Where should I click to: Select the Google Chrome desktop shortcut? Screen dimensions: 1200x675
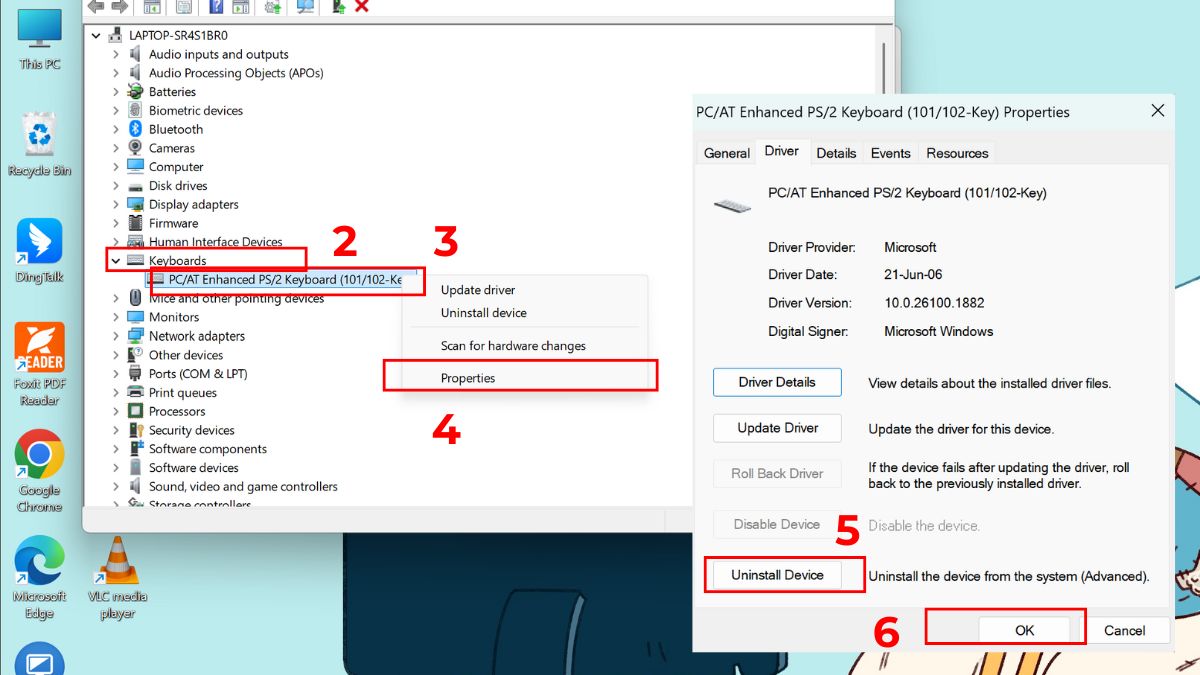pyautogui.click(x=40, y=471)
